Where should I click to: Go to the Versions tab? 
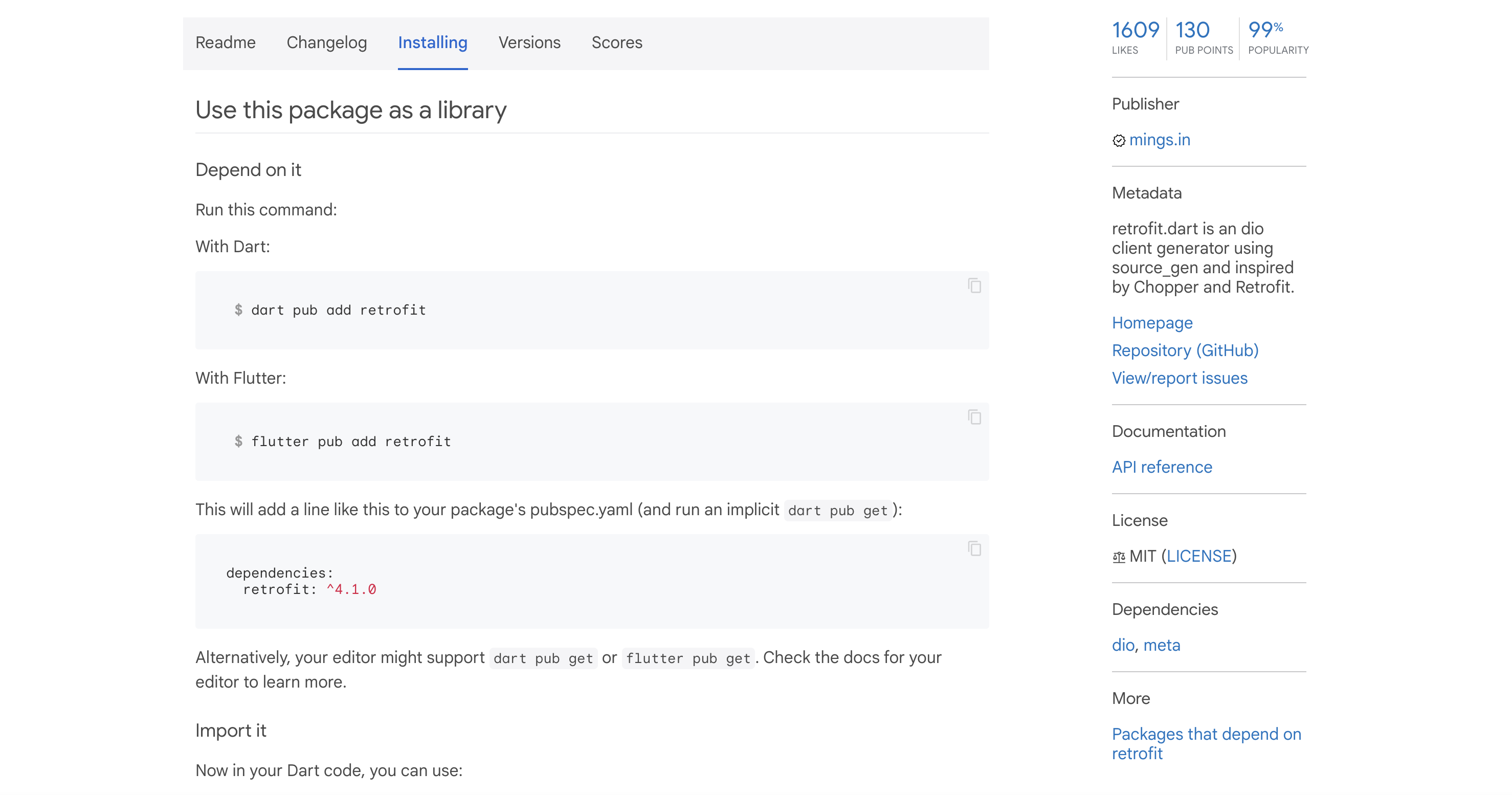529,43
